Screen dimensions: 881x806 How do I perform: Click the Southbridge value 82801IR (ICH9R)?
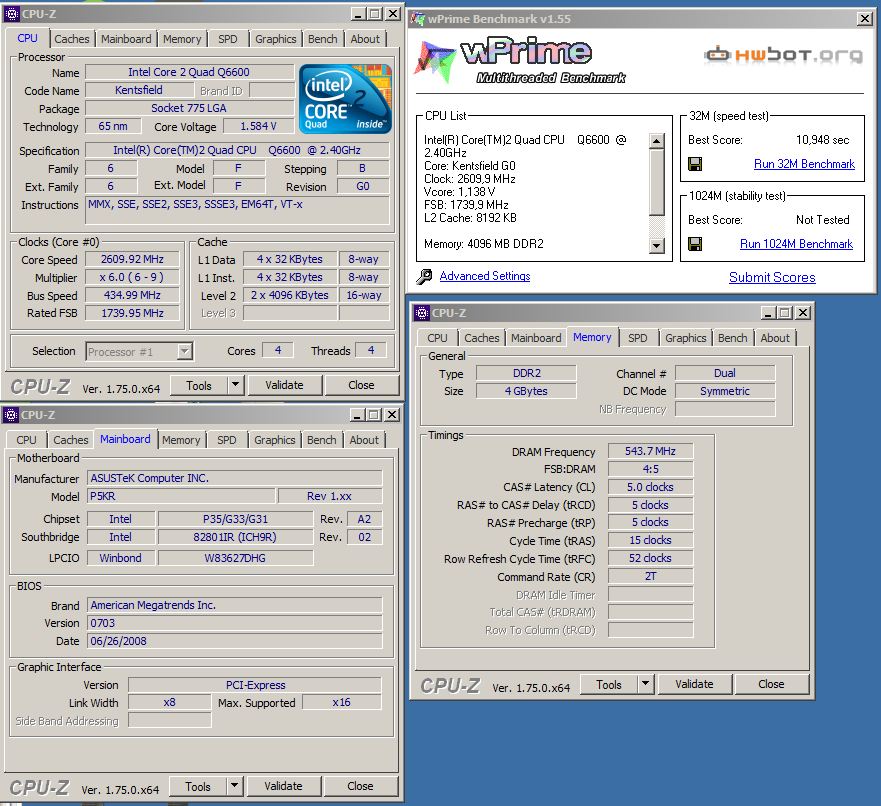235,537
